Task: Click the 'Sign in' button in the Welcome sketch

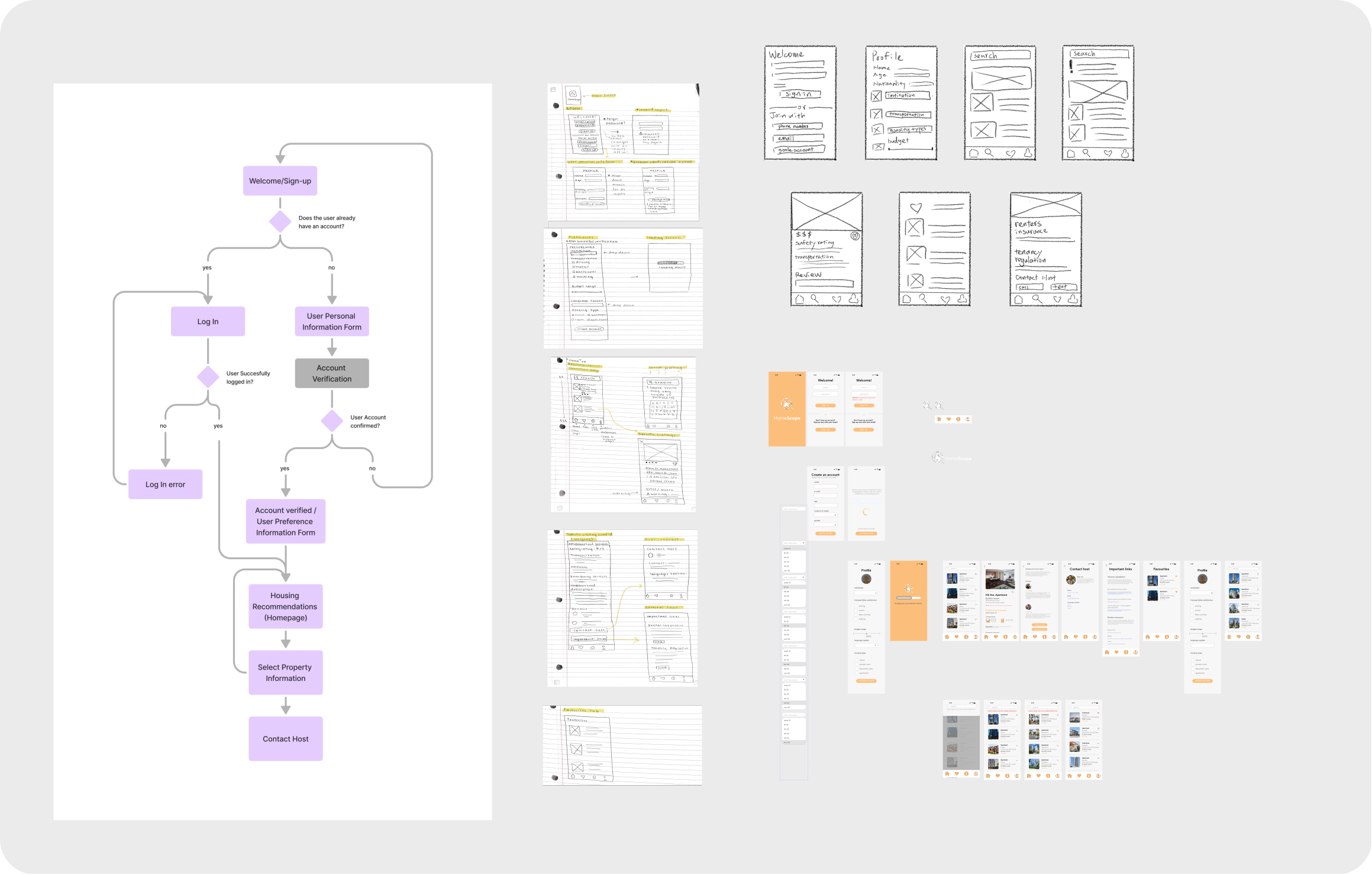Action: pos(800,94)
